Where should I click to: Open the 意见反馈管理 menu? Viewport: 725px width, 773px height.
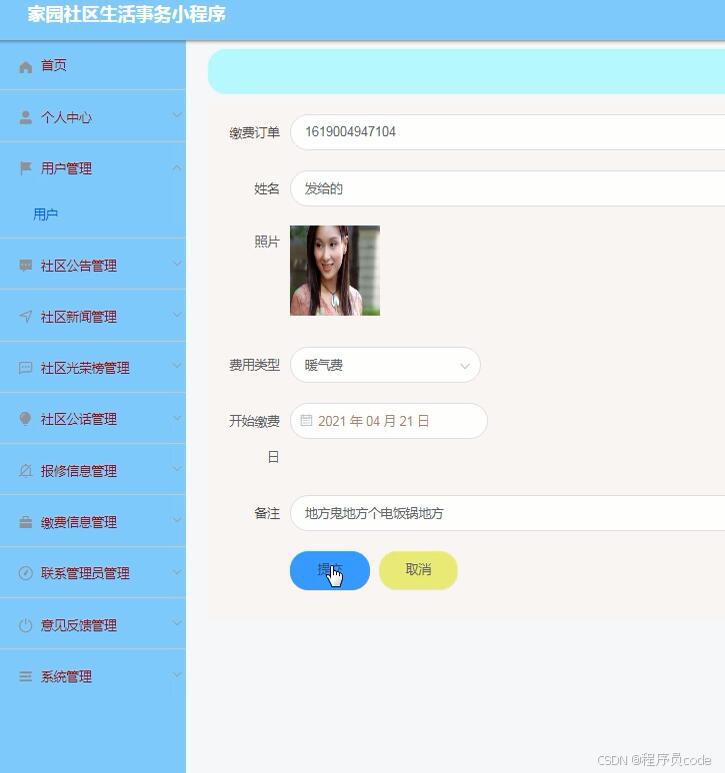coord(93,625)
